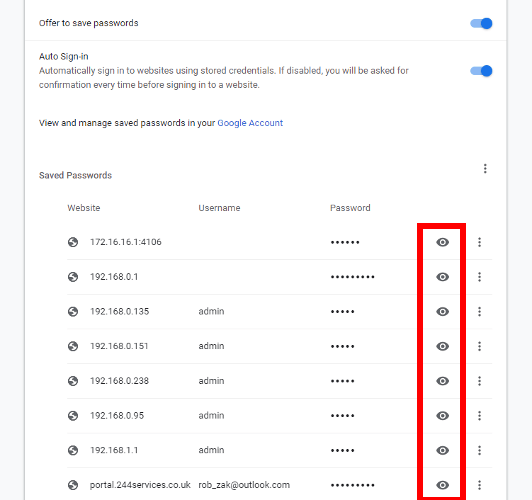The width and height of the screenshot is (532, 500).
Task: Click globe icon beside 172.16.16.1:4106
Action: point(73,242)
